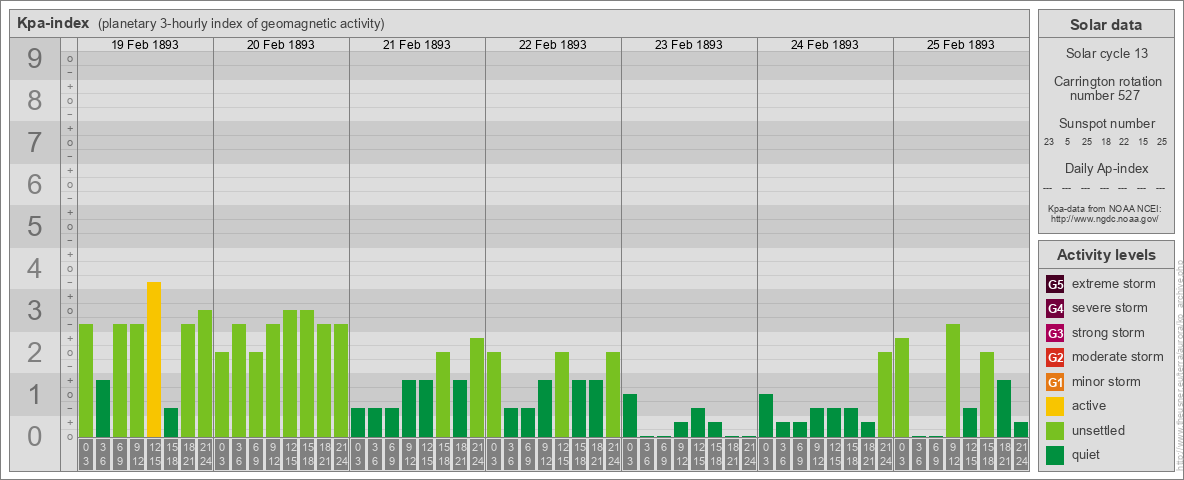Click the 'Solar cycle 13' text
The width and height of the screenshot is (1184, 480).
1106,54
